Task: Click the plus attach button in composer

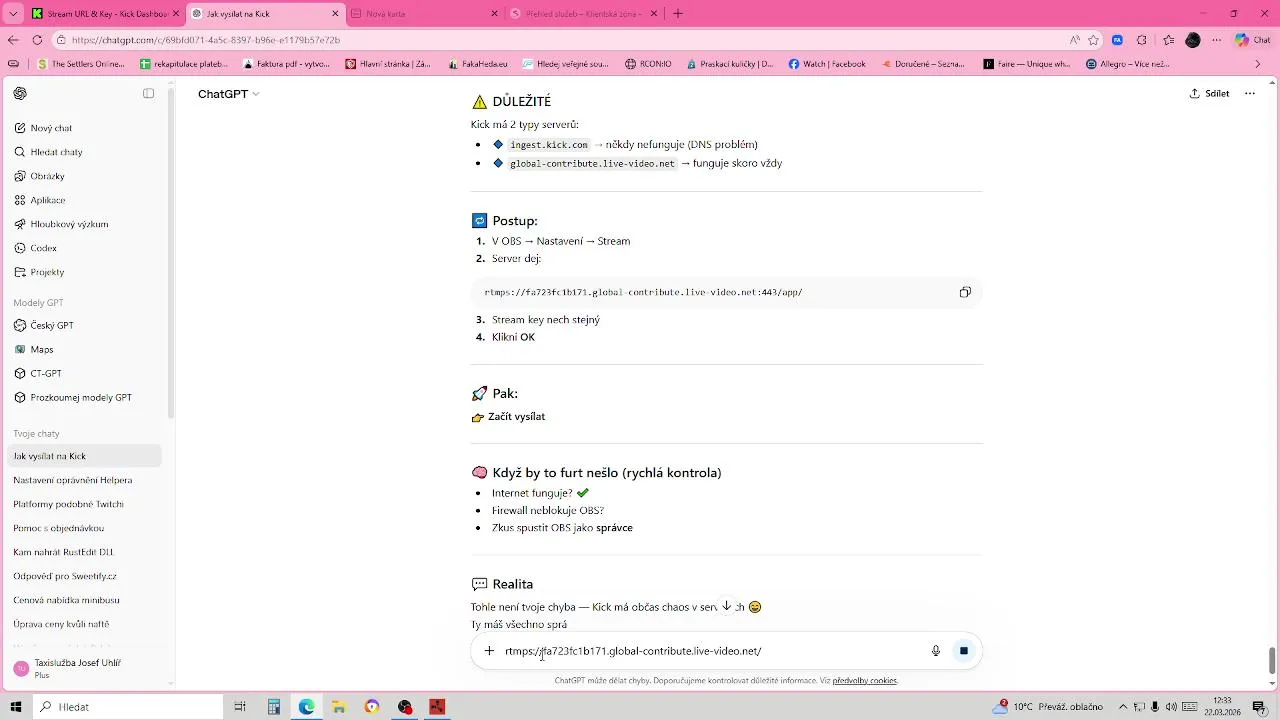Action: click(489, 651)
